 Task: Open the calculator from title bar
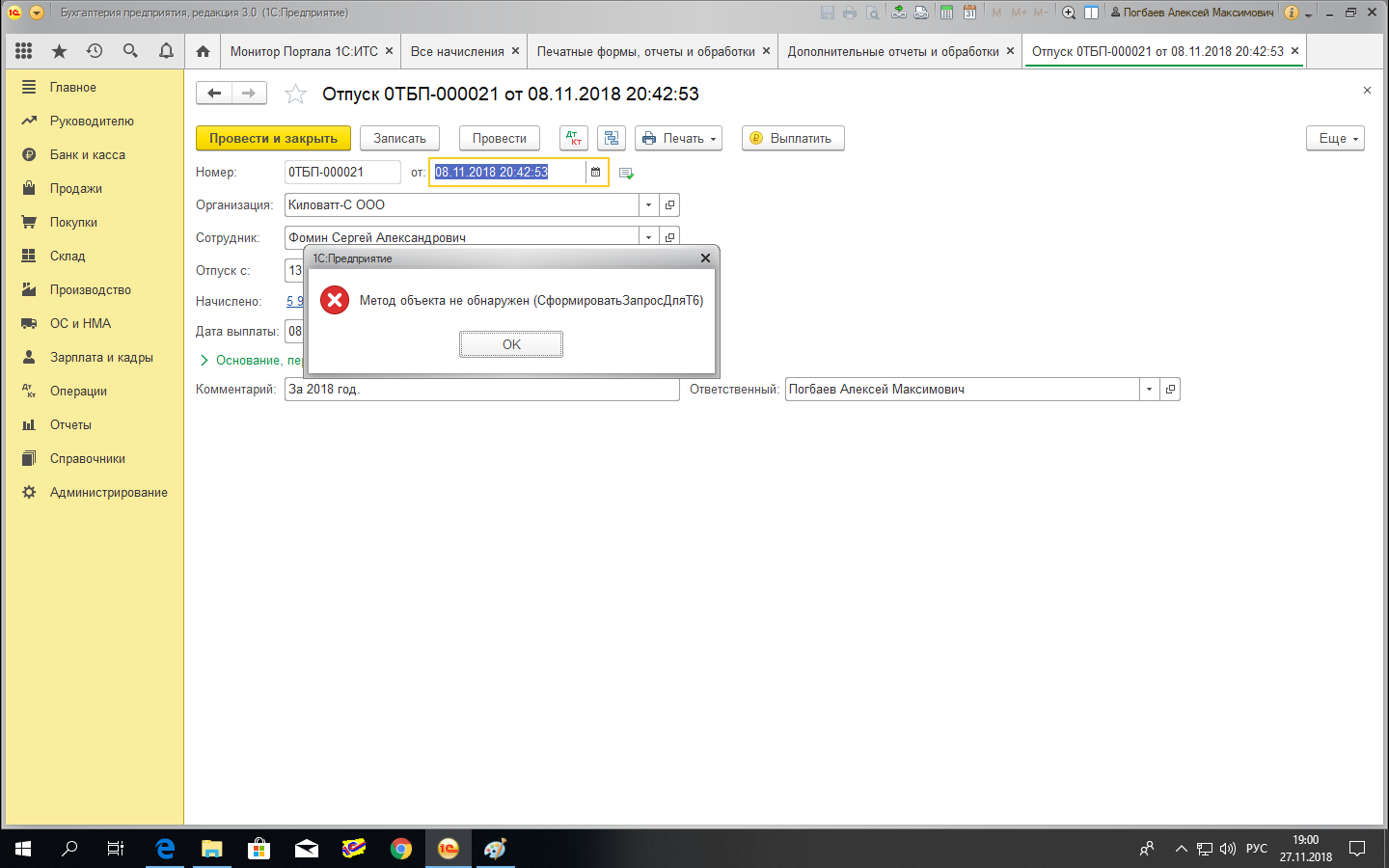pos(947,13)
